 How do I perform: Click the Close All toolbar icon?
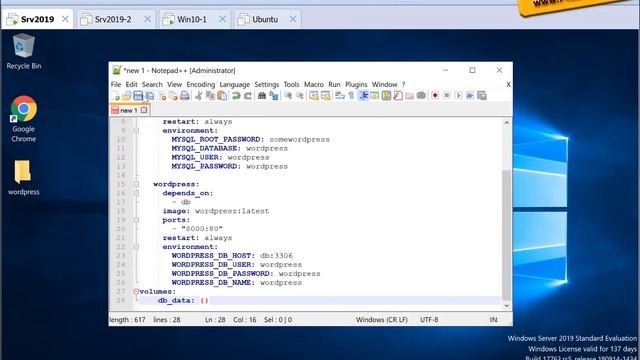pyautogui.click(x=173, y=96)
